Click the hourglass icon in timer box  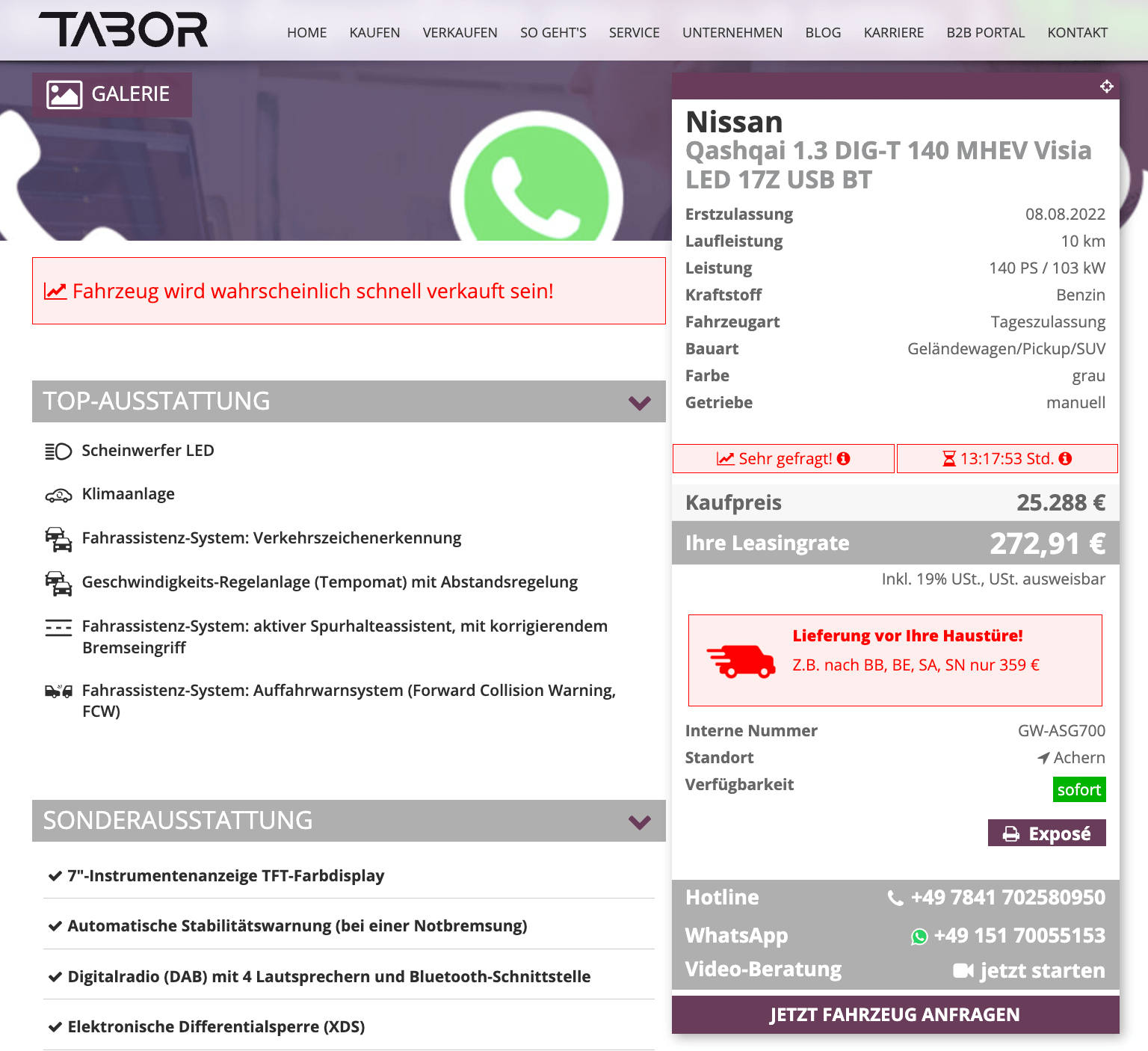949,458
